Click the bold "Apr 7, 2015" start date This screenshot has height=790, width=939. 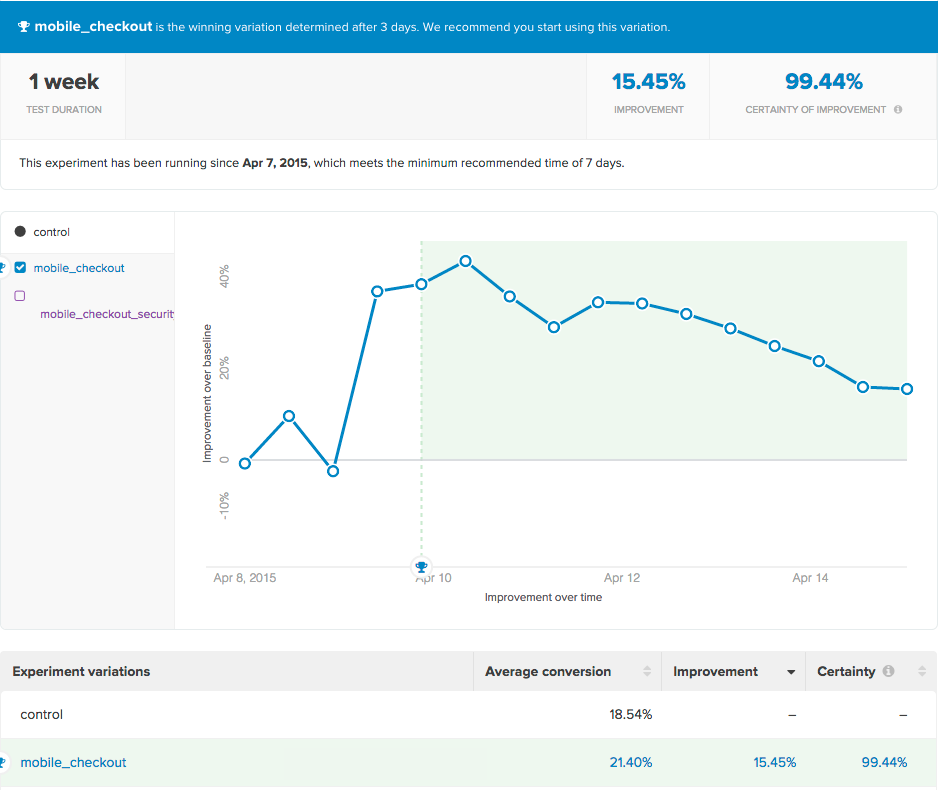click(x=275, y=163)
